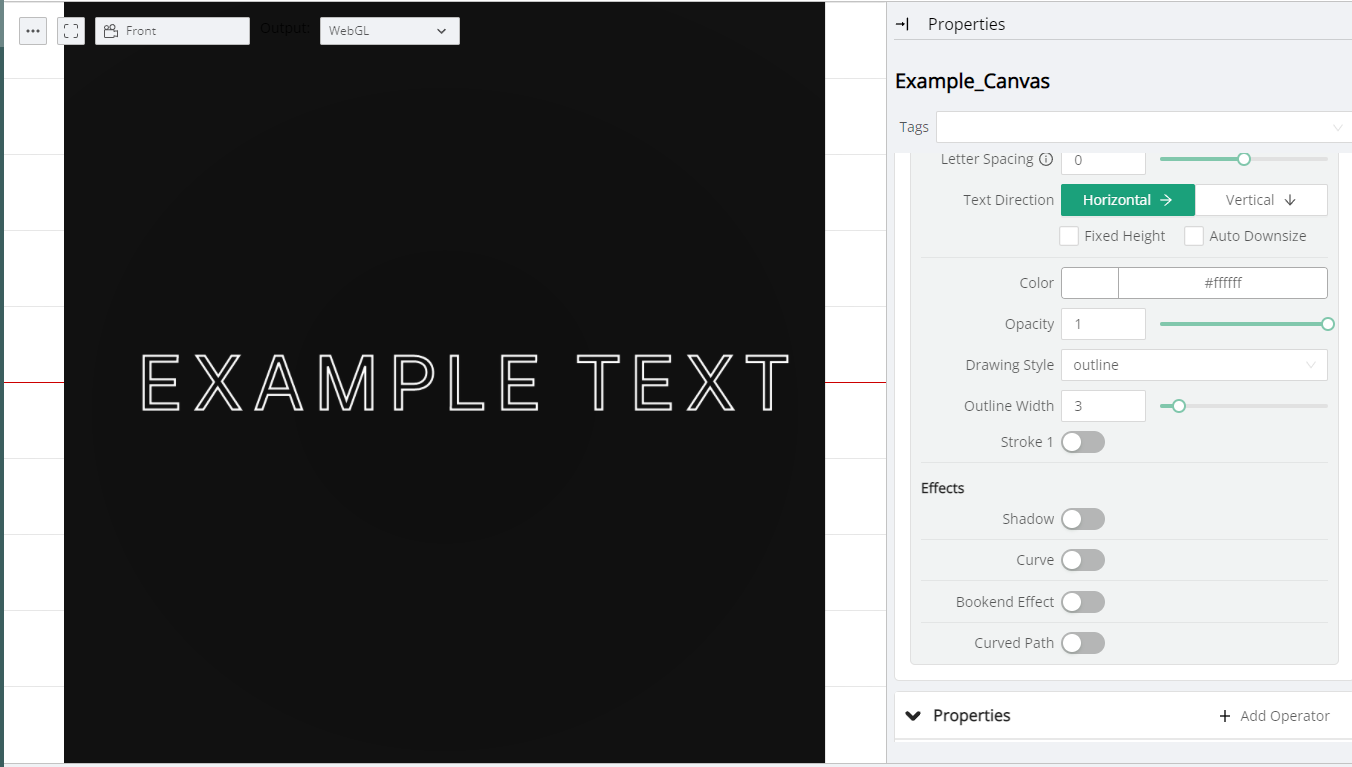Image resolution: width=1352 pixels, height=767 pixels.
Task: Click the Outline Width input field
Action: (1102, 406)
